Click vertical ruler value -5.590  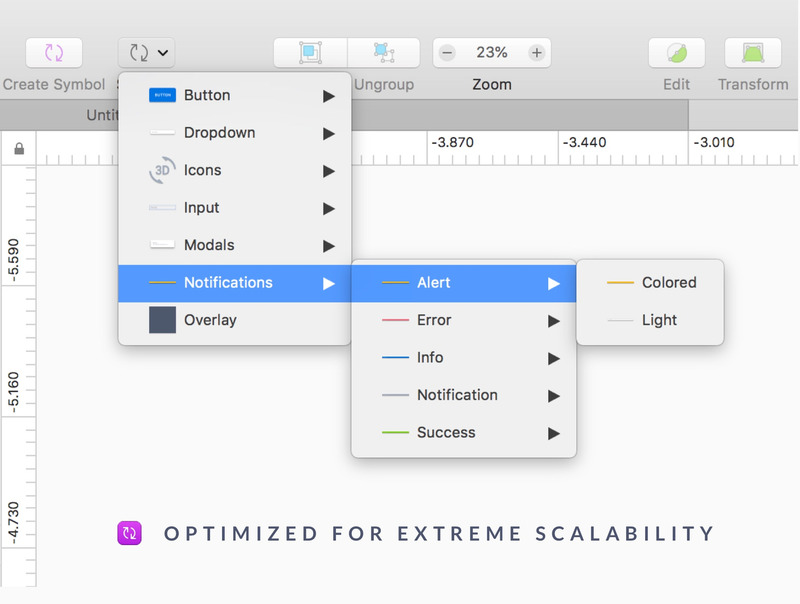point(13,260)
